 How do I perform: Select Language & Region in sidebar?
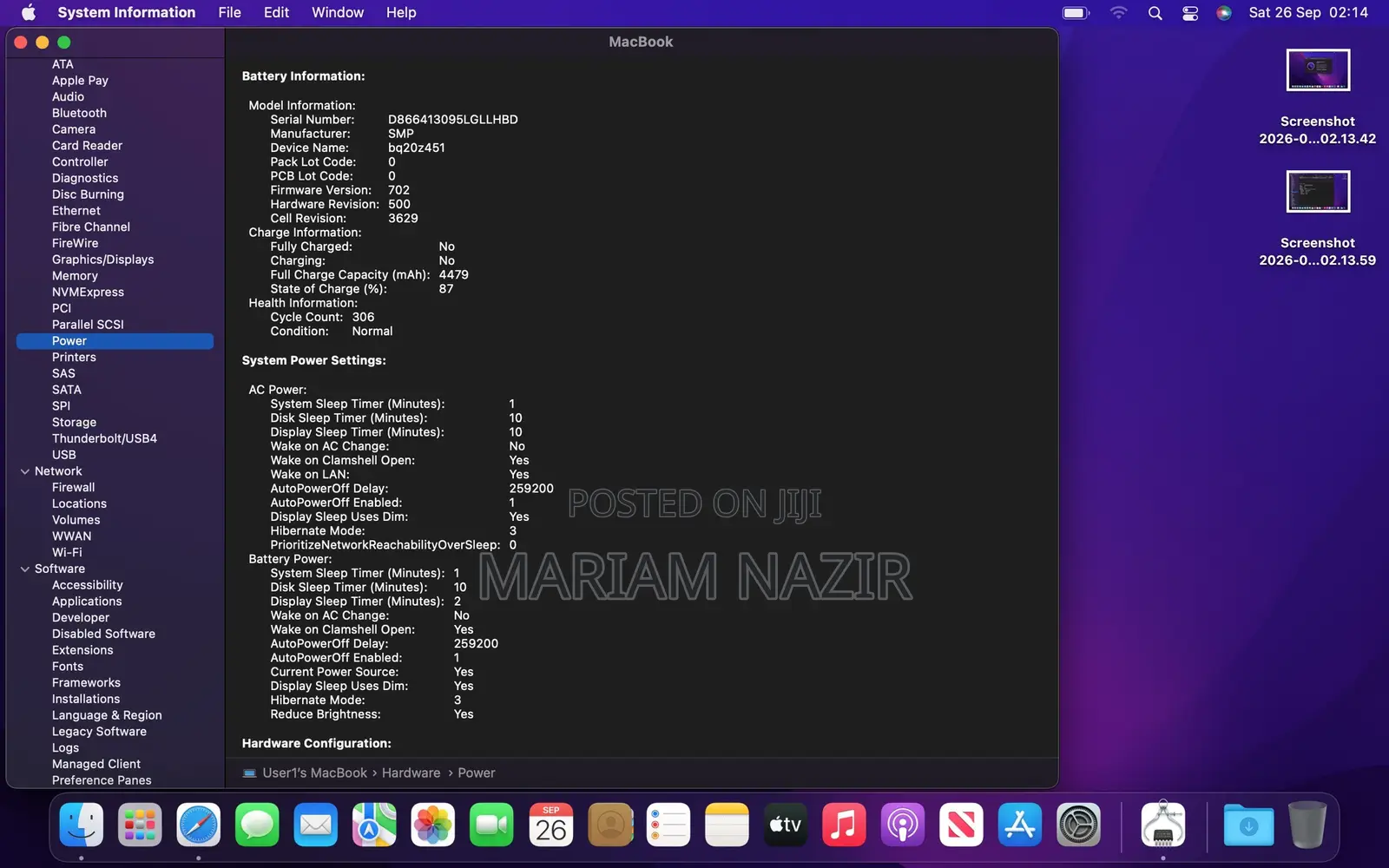(107, 715)
